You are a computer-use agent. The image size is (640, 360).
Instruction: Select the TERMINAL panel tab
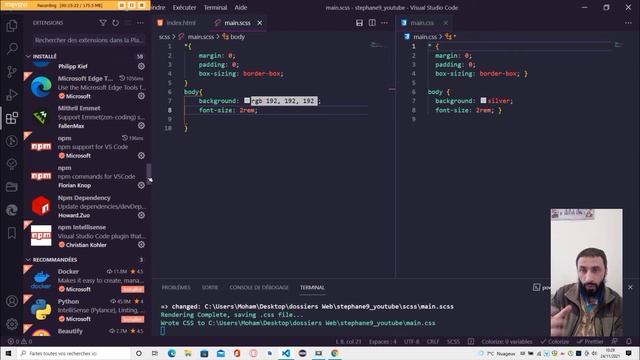[x=312, y=287]
